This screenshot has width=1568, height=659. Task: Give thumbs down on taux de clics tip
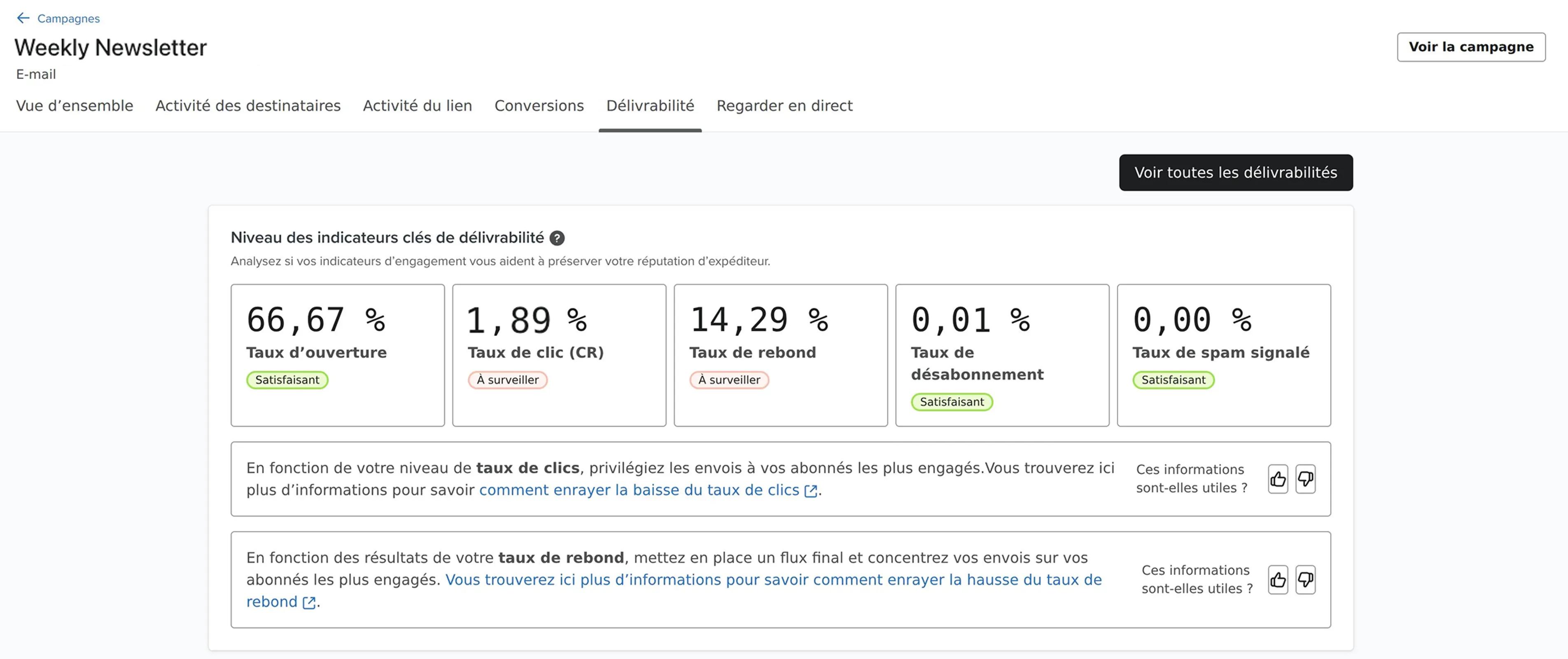pos(1305,479)
